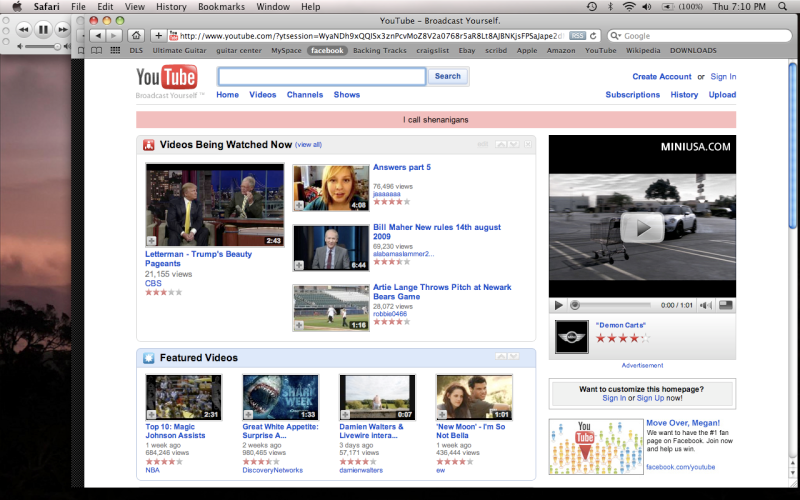Close Videos Being Watched Now module
This screenshot has width=800, height=500.
point(528,144)
